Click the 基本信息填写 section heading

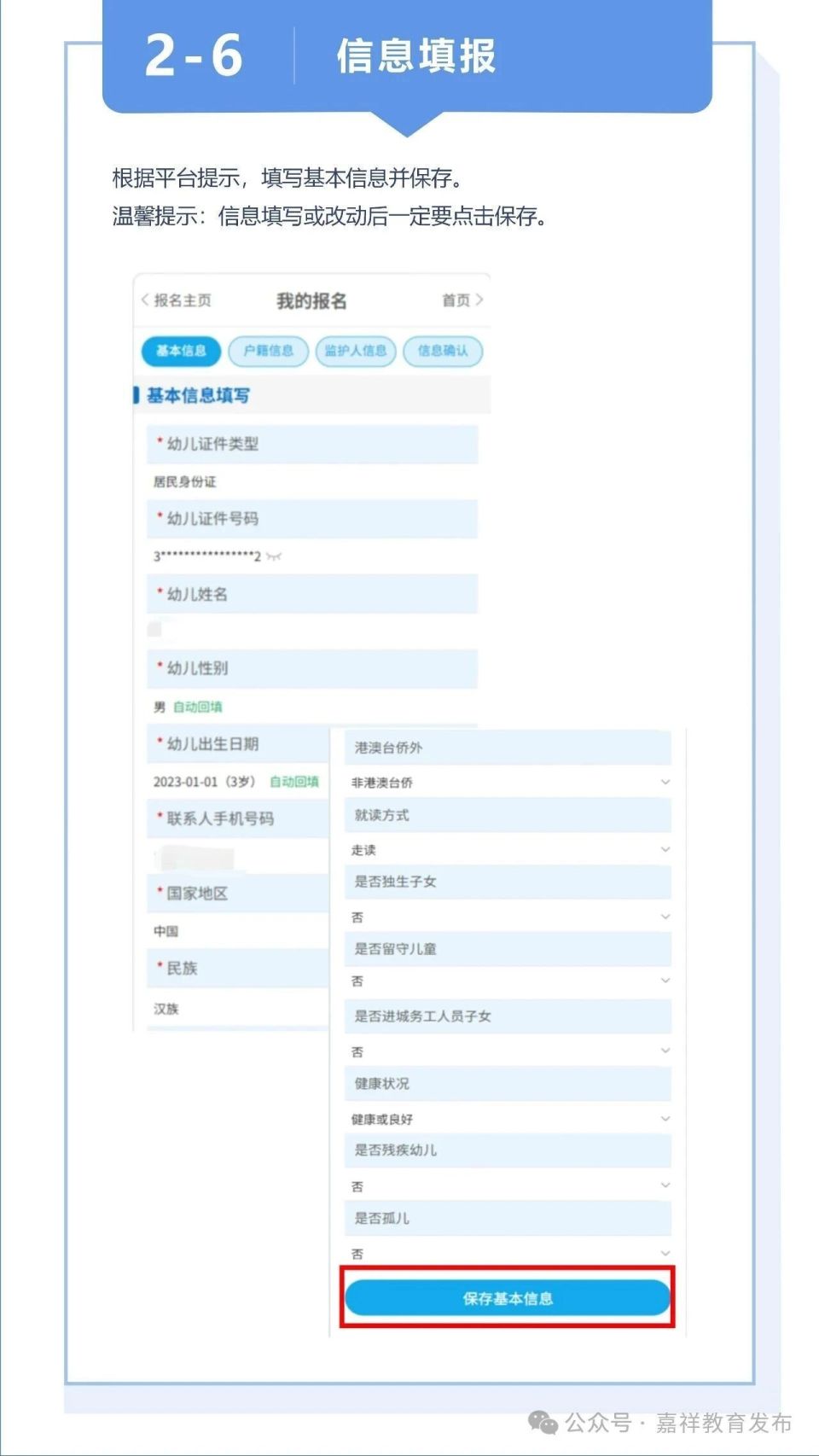pyautogui.click(x=198, y=395)
